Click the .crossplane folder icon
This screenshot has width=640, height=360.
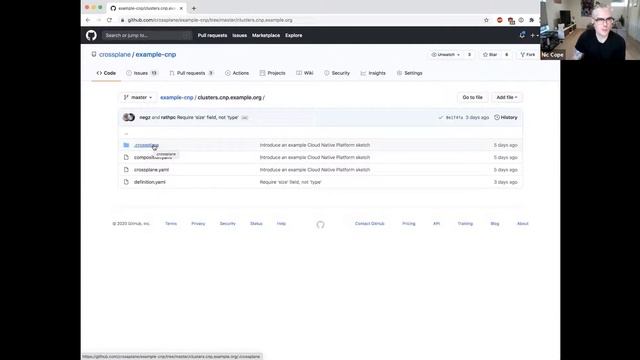[126, 145]
